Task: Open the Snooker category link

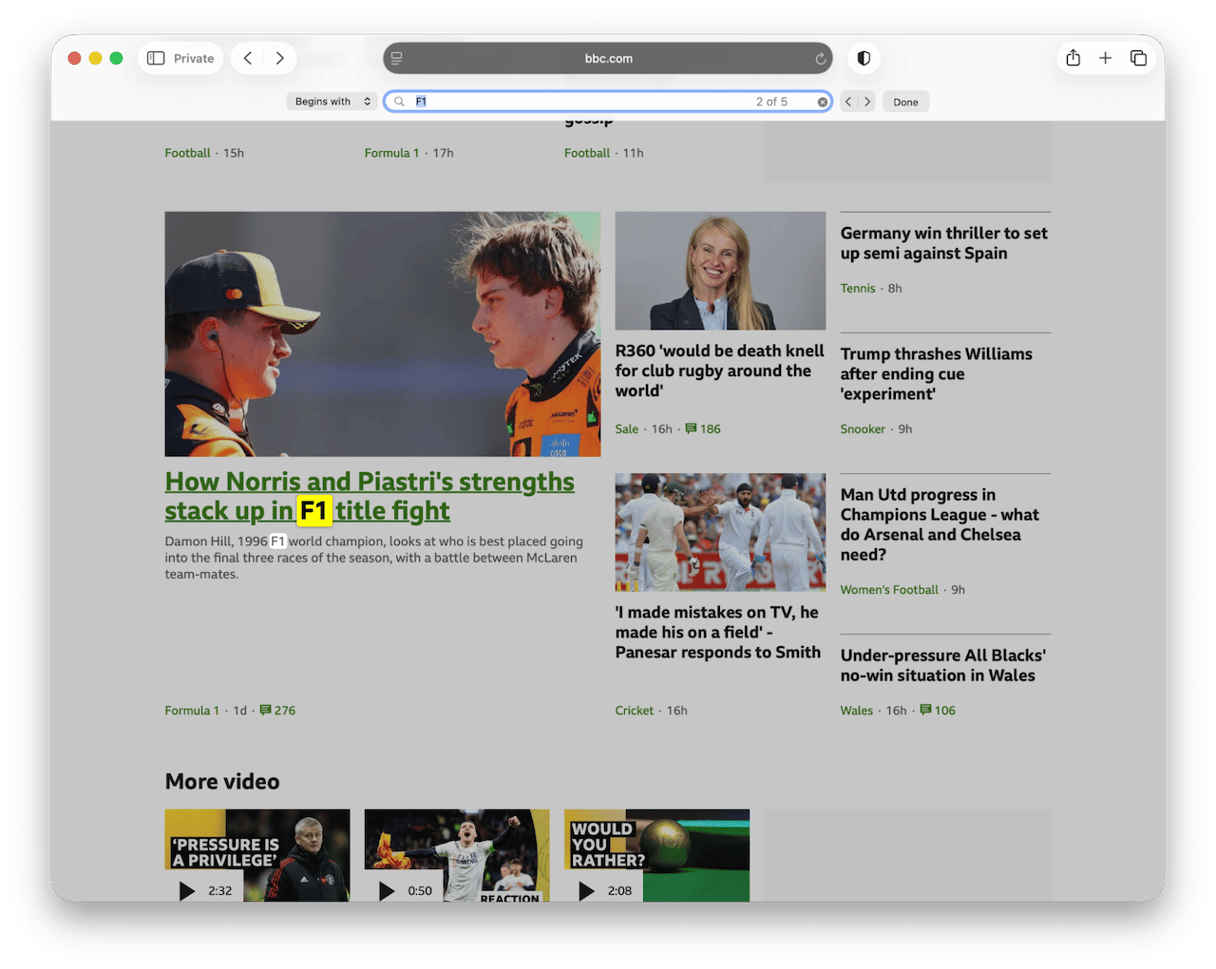Action: 862,429
